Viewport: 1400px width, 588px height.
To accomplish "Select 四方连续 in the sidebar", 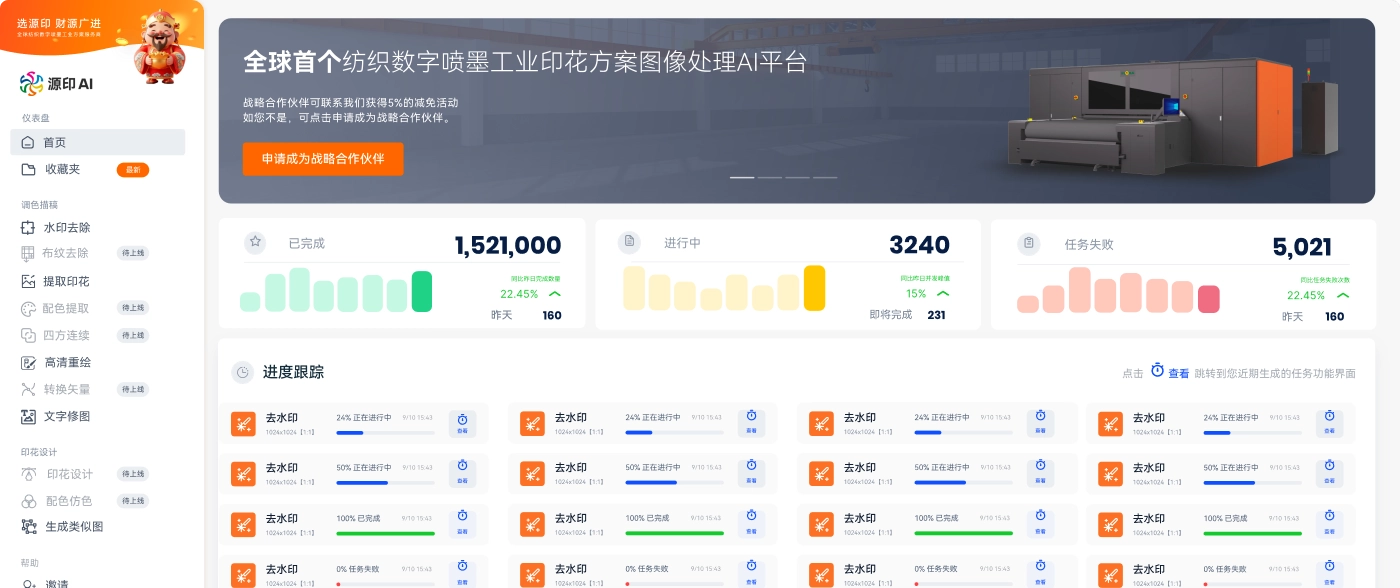I will 66,336.
